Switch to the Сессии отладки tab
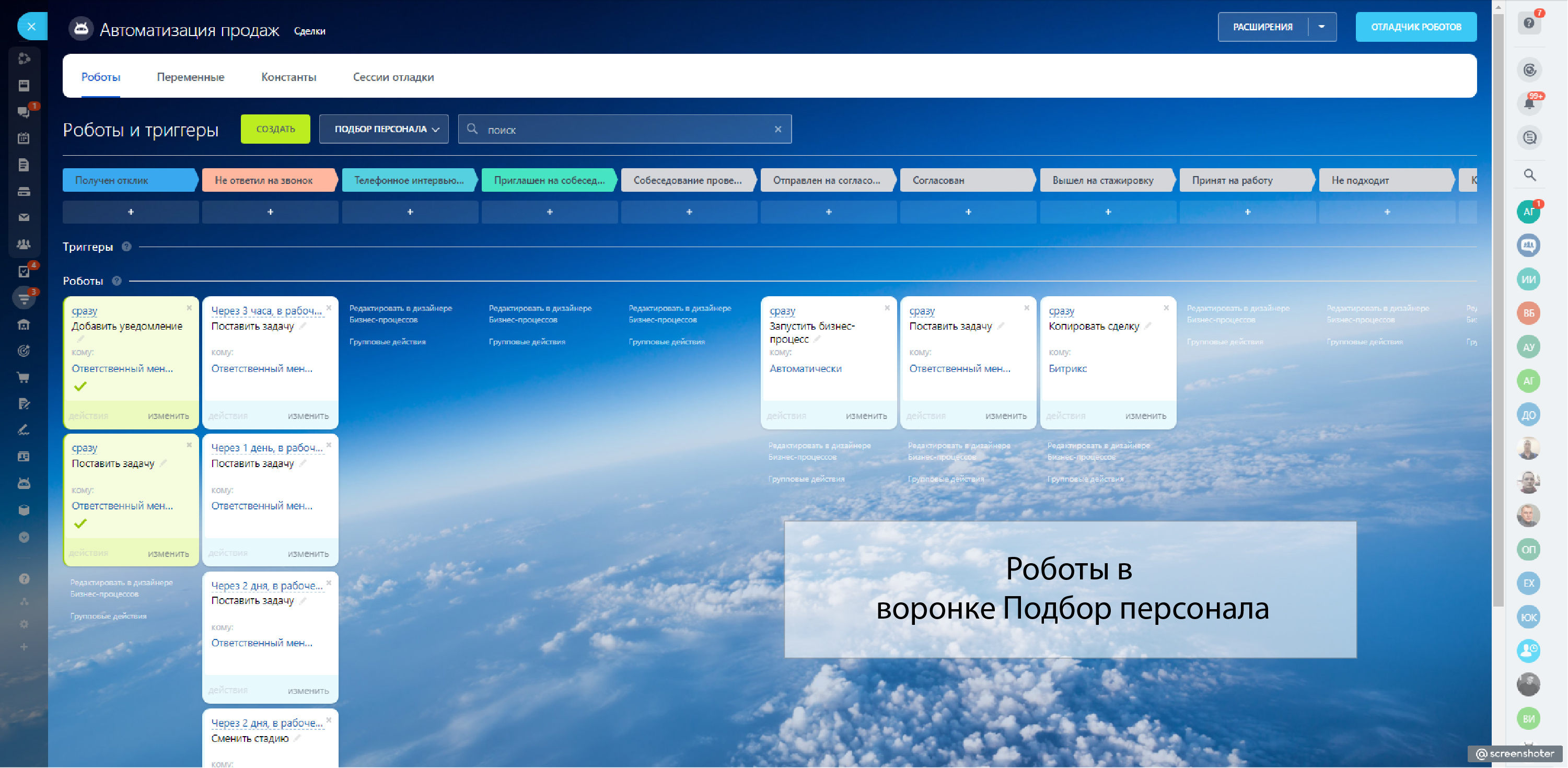The width and height of the screenshot is (1568, 768). click(x=393, y=77)
